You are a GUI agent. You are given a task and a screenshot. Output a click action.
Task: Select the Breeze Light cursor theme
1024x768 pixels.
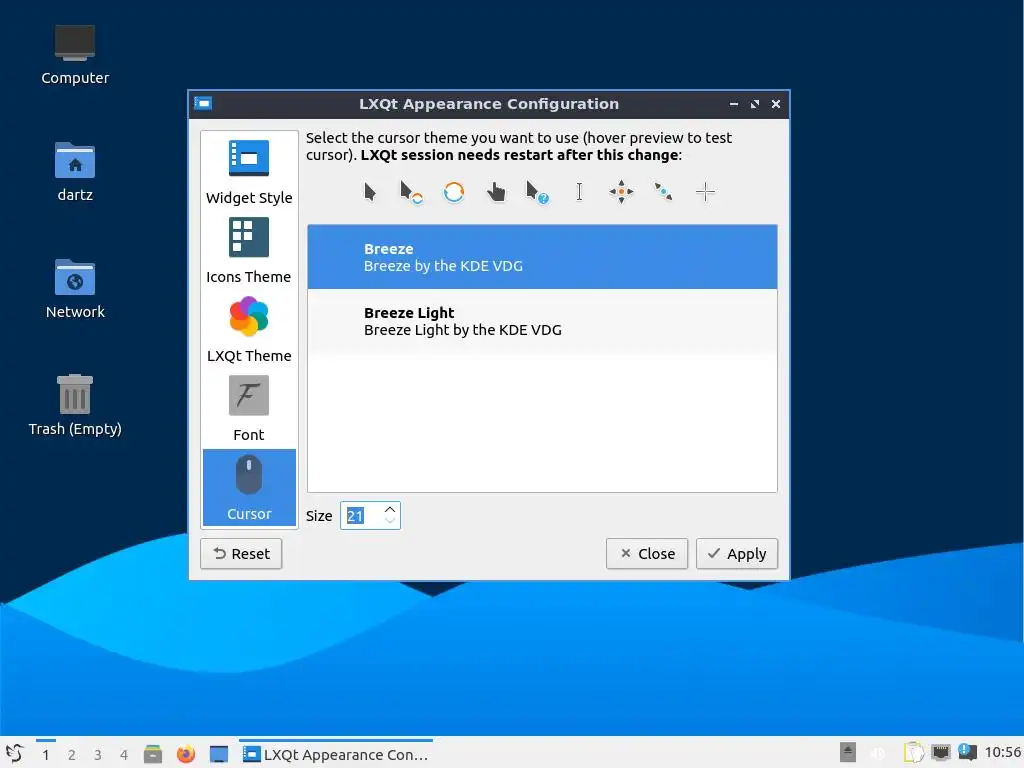pyautogui.click(x=542, y=321)
